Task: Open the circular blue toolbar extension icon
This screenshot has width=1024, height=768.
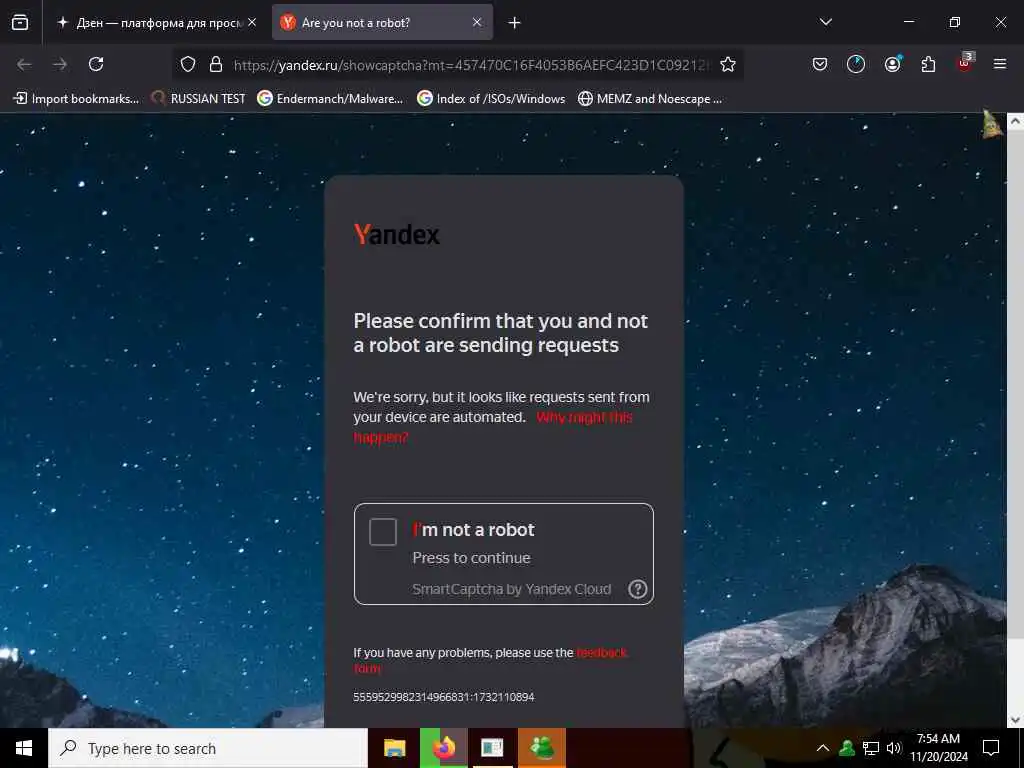Action: pos(856,64)
